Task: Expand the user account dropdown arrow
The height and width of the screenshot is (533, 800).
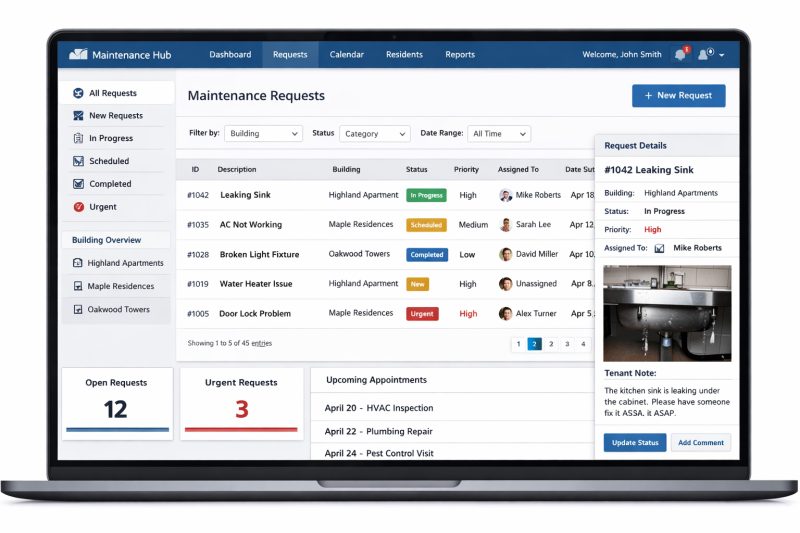Action: pos(721,55)
